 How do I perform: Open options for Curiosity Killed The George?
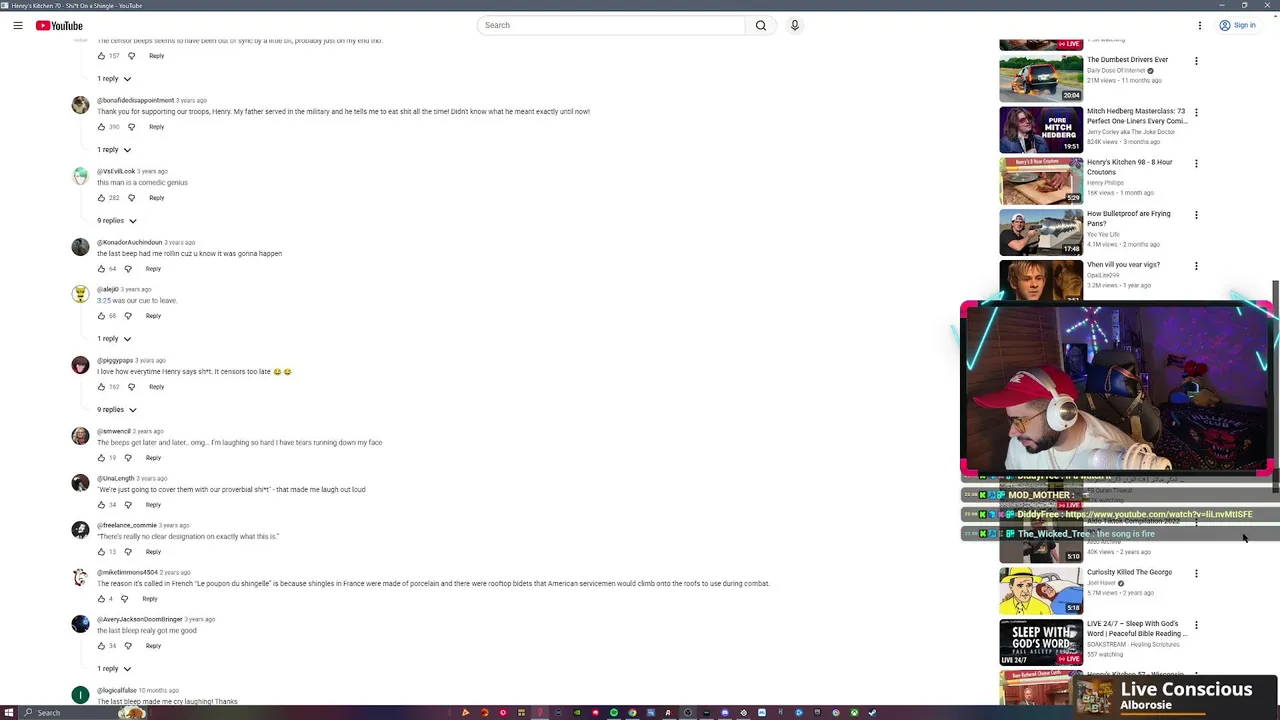(1196, 573)
